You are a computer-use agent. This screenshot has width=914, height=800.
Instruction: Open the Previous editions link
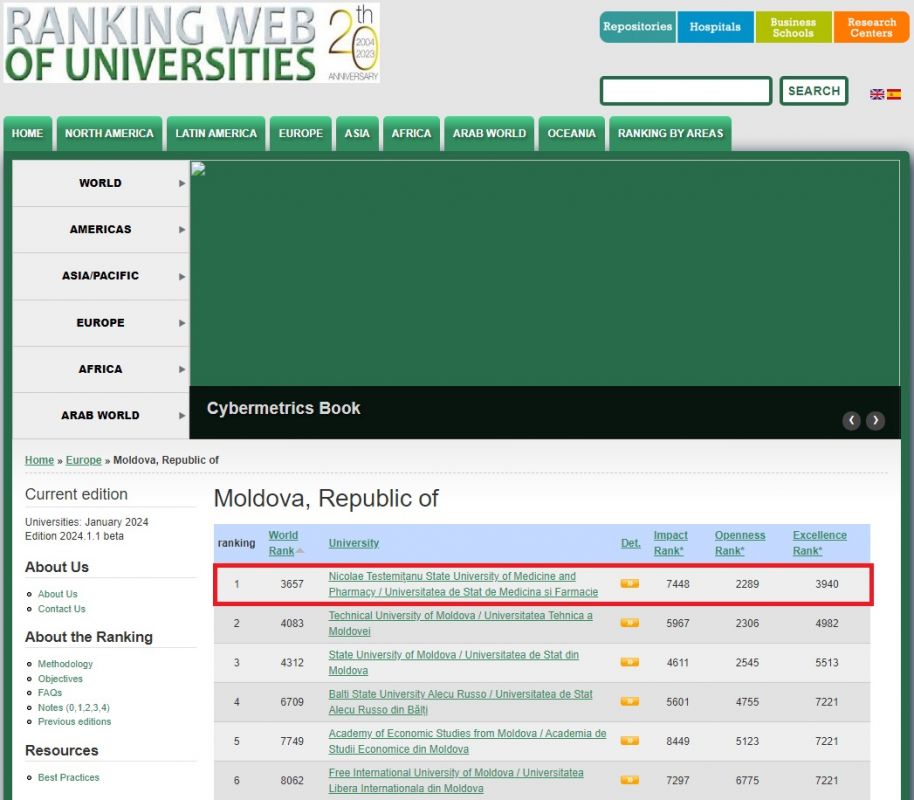pyautogui.click(x=74, y=721)
